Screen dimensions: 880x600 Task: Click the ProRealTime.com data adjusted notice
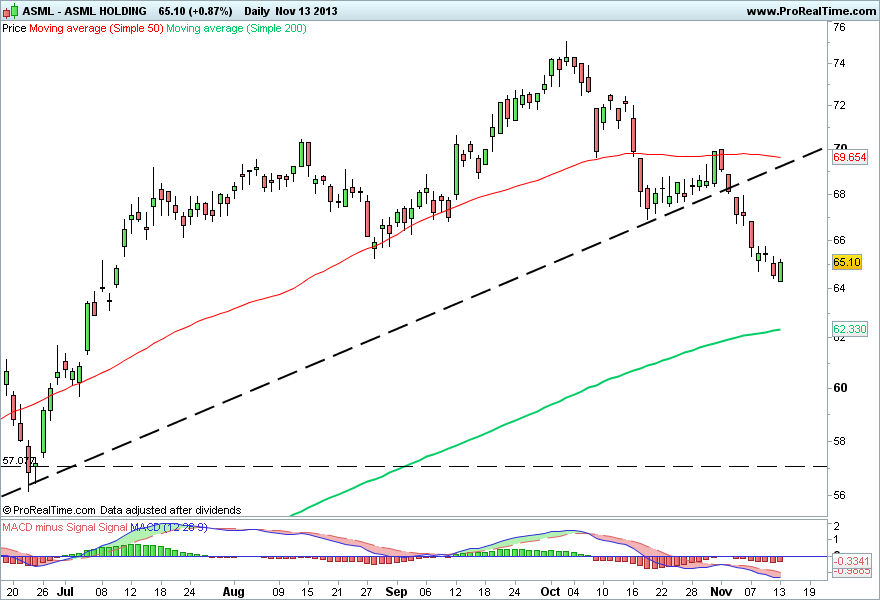coord(122,510)
